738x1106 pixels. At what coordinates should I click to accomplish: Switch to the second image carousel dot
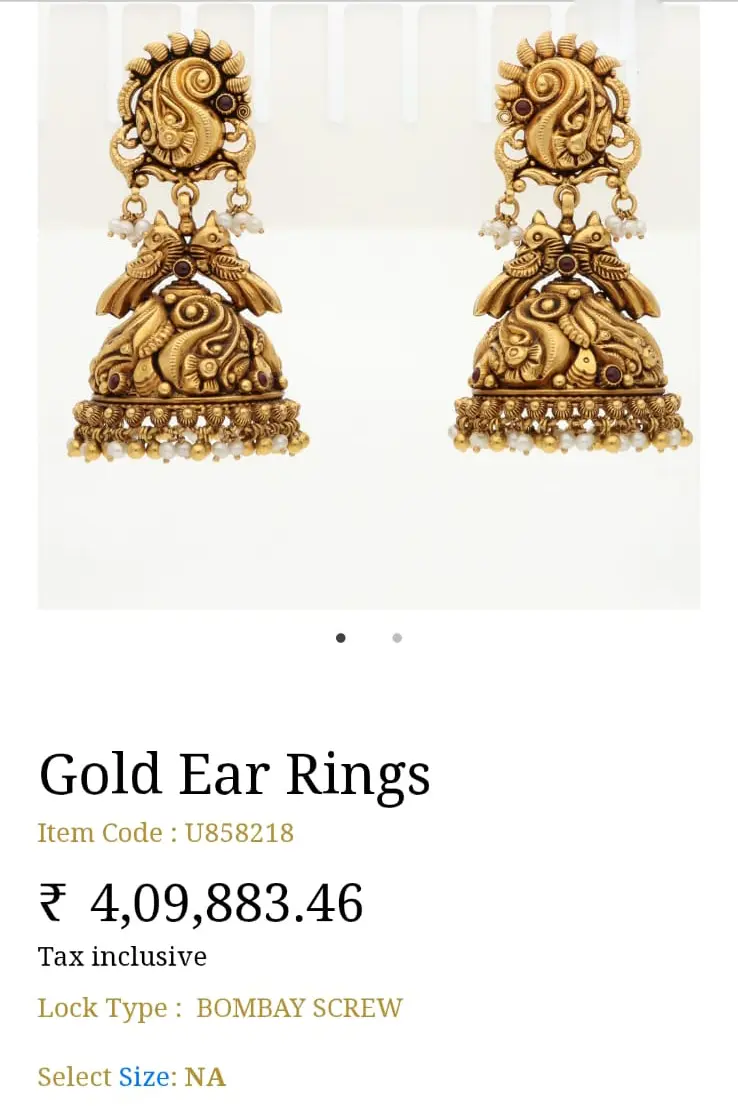[397, 638]
